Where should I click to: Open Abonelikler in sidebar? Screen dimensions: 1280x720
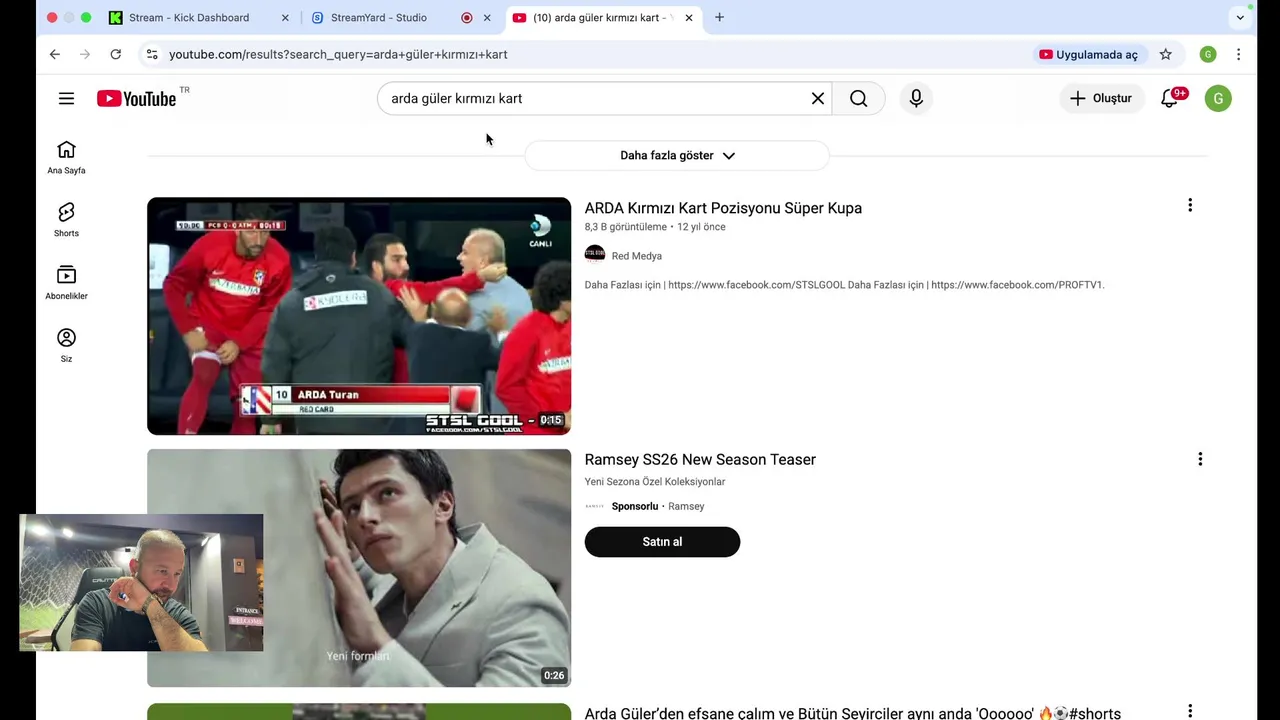click(x=66, y=283)
